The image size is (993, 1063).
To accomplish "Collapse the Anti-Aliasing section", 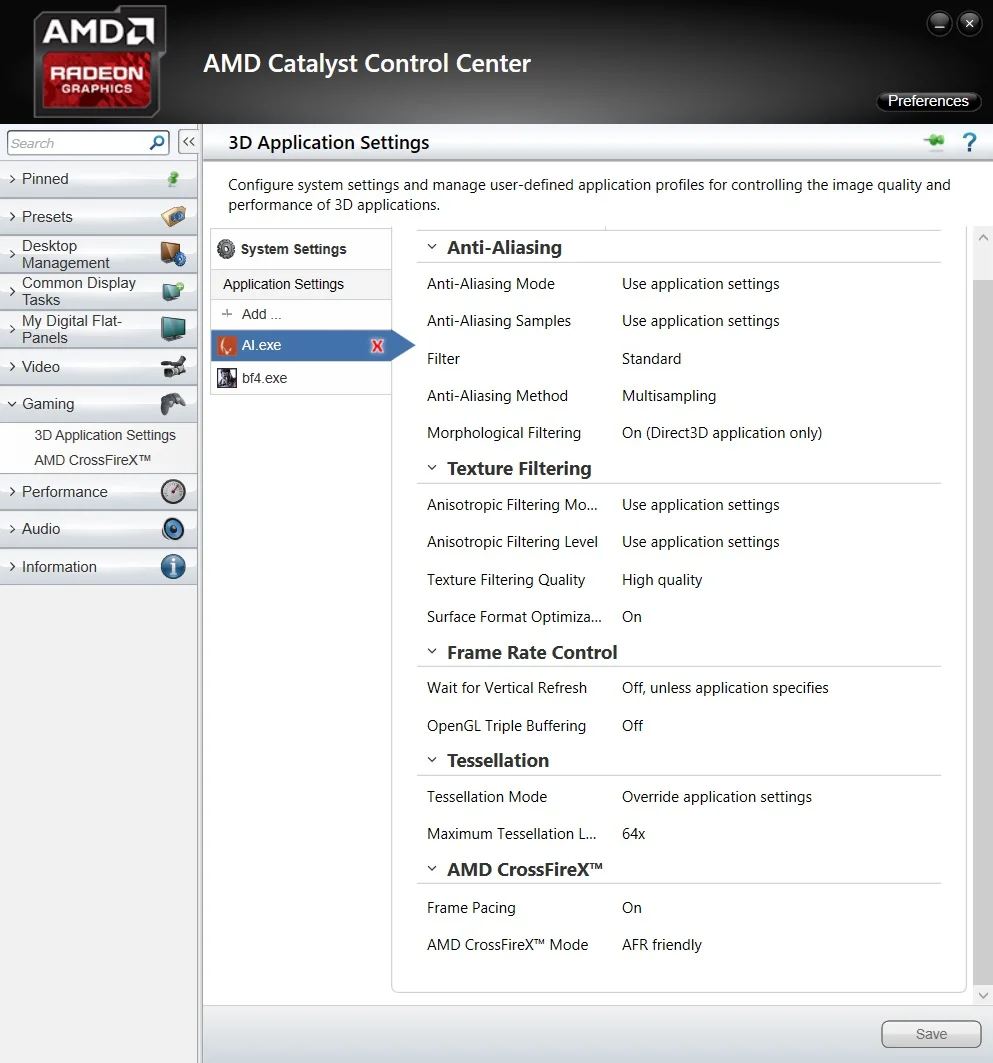I will point(432,247).
